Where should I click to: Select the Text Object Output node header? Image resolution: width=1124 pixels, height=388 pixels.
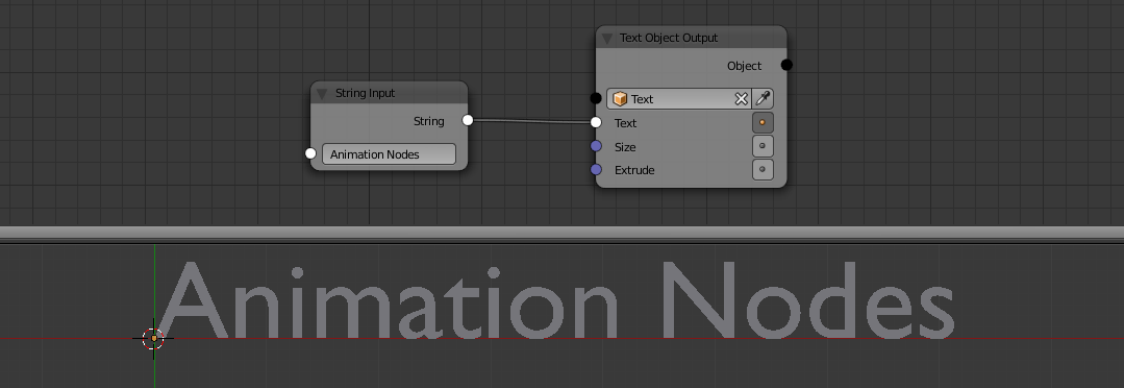[691, 37]
